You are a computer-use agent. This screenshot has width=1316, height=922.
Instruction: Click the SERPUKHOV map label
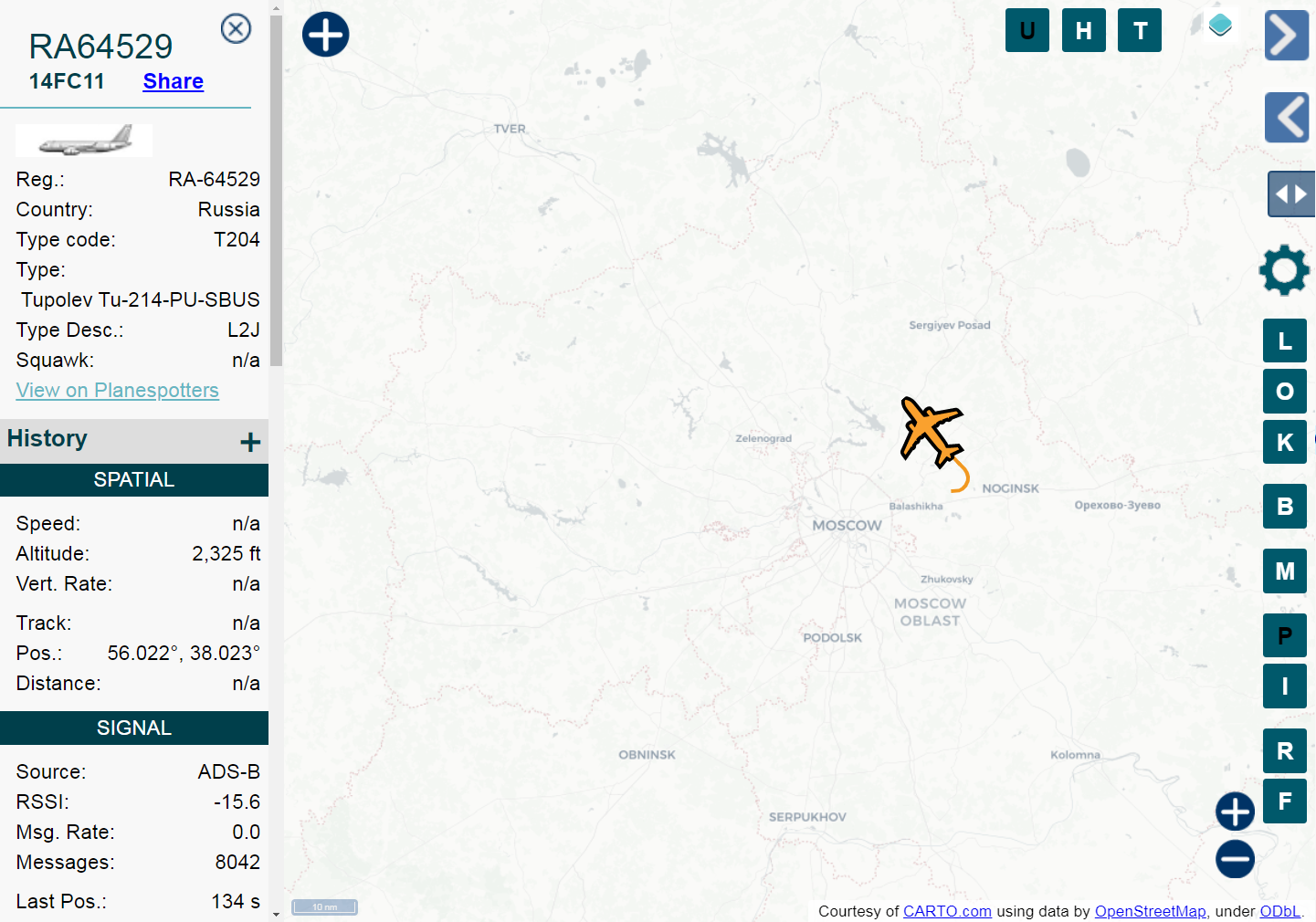pos(807,817)
